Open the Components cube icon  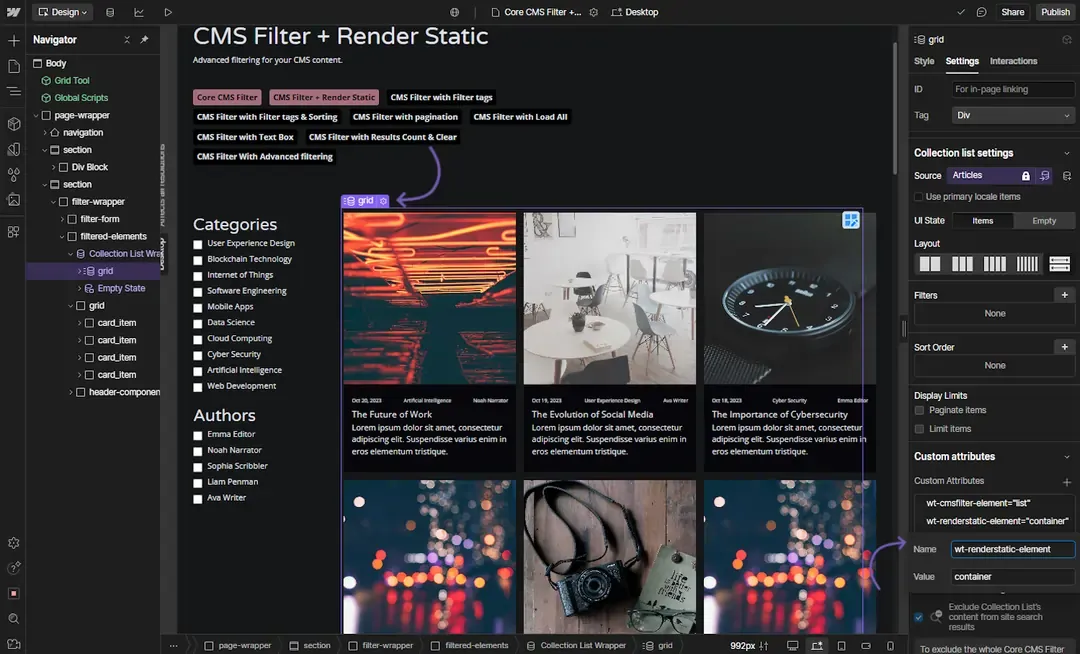[13, 124]
